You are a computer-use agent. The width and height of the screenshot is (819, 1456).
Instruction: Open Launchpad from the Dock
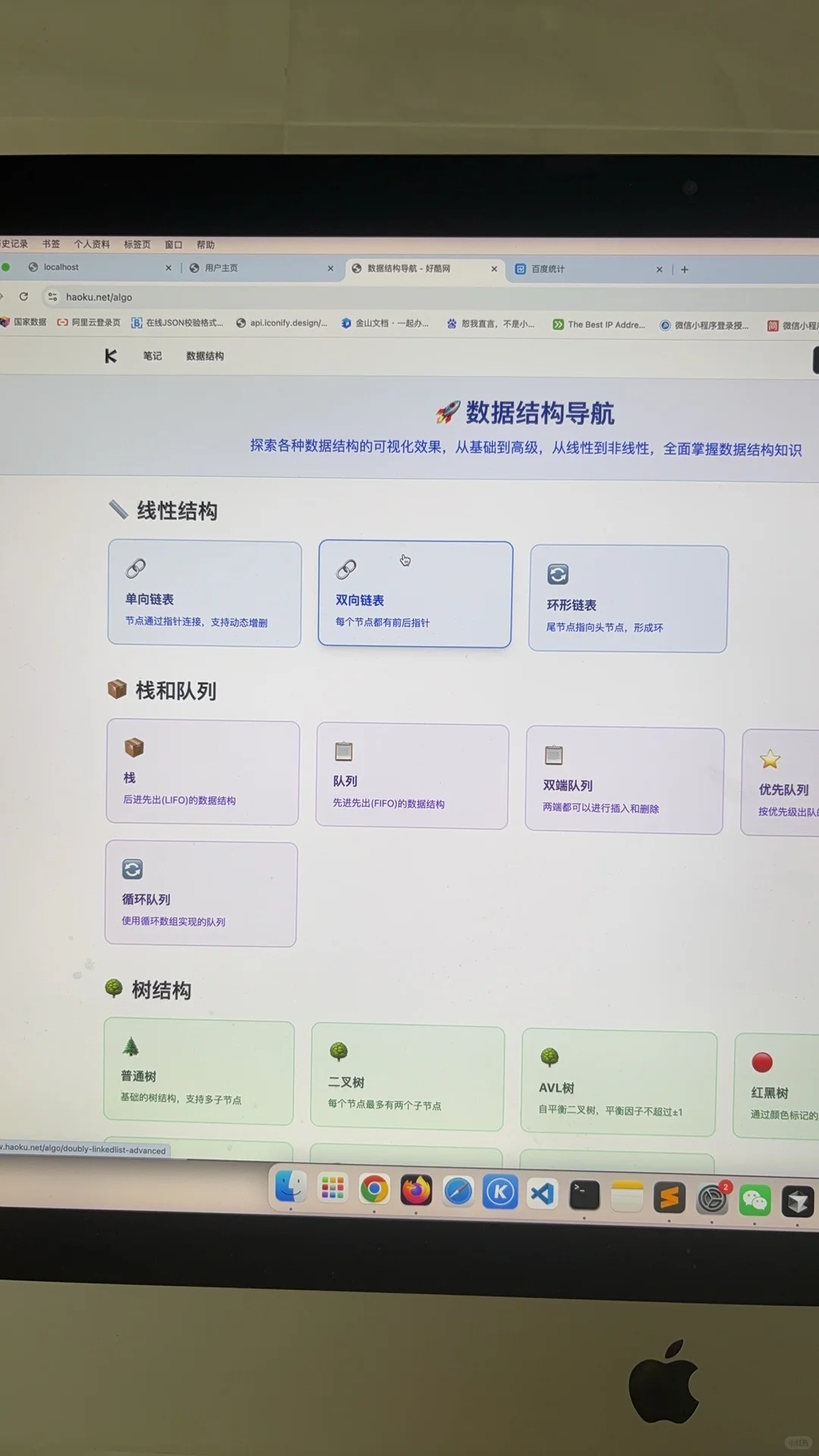click(x=332, y=1188)
